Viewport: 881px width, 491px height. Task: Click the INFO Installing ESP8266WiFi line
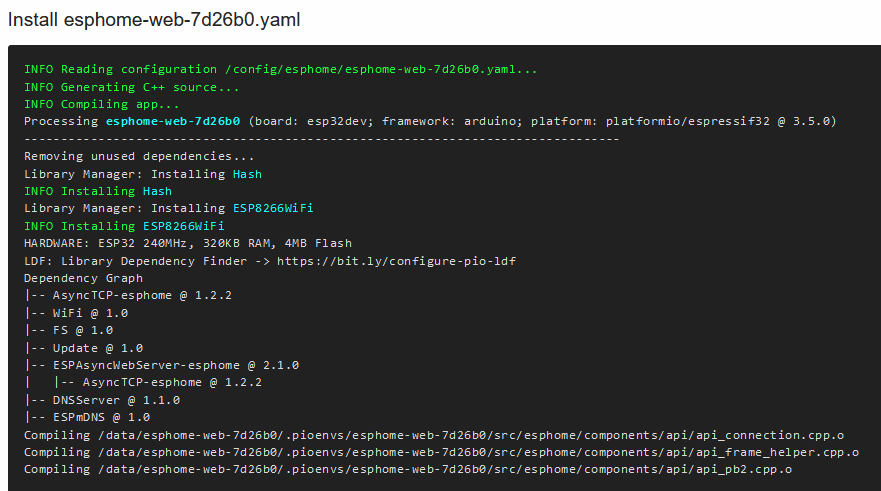pos(124,226)
